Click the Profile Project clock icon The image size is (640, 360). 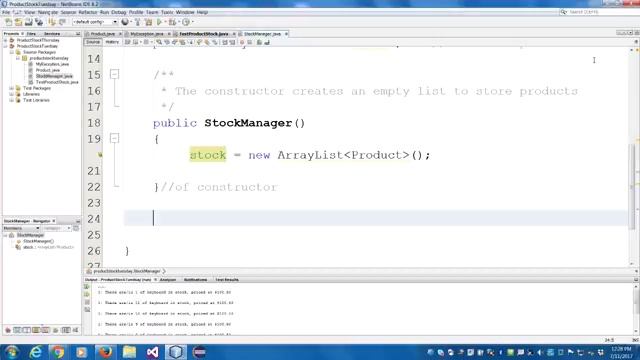[x=186, y=22]
